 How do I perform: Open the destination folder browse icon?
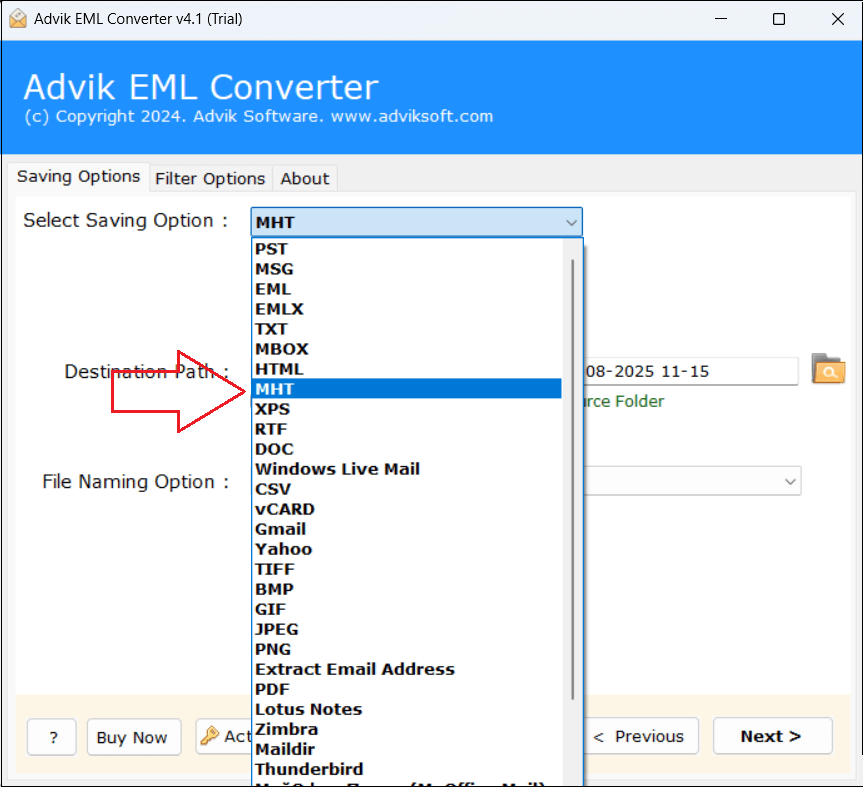[828, 369]
